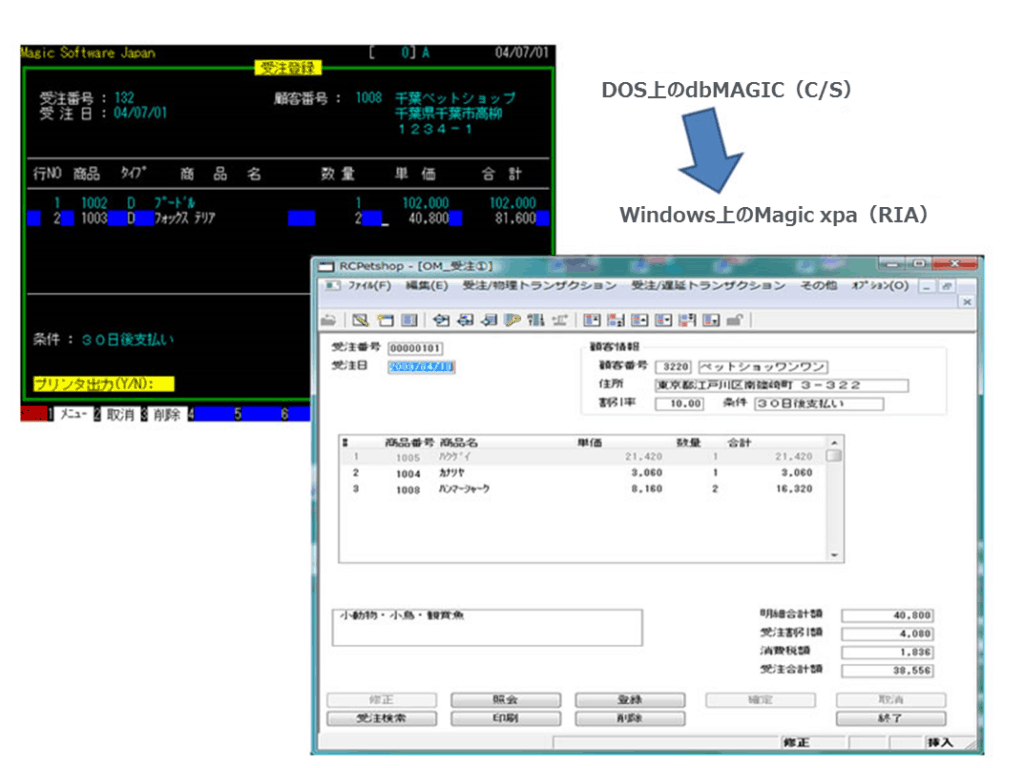Open the オプション(O) menu
The image size is (1024, 768).
pos(880,286)
